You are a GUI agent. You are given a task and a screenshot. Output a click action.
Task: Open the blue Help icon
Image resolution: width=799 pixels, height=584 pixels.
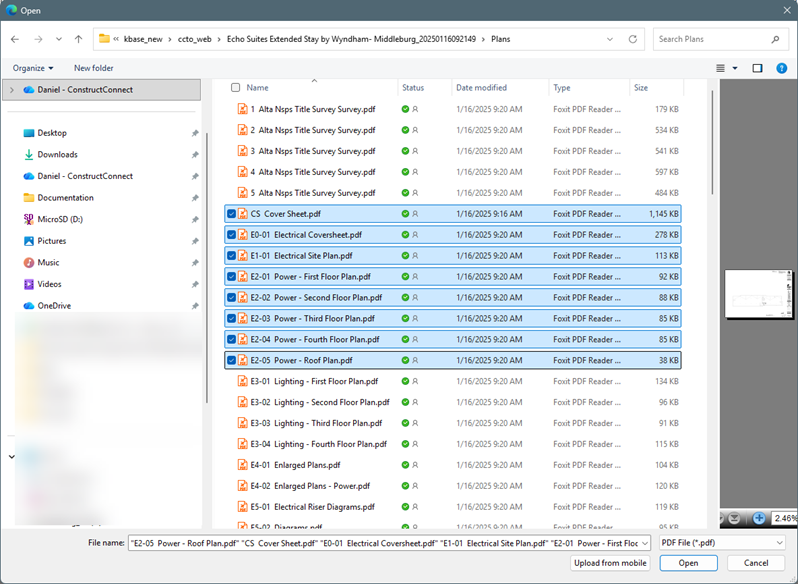782,68
